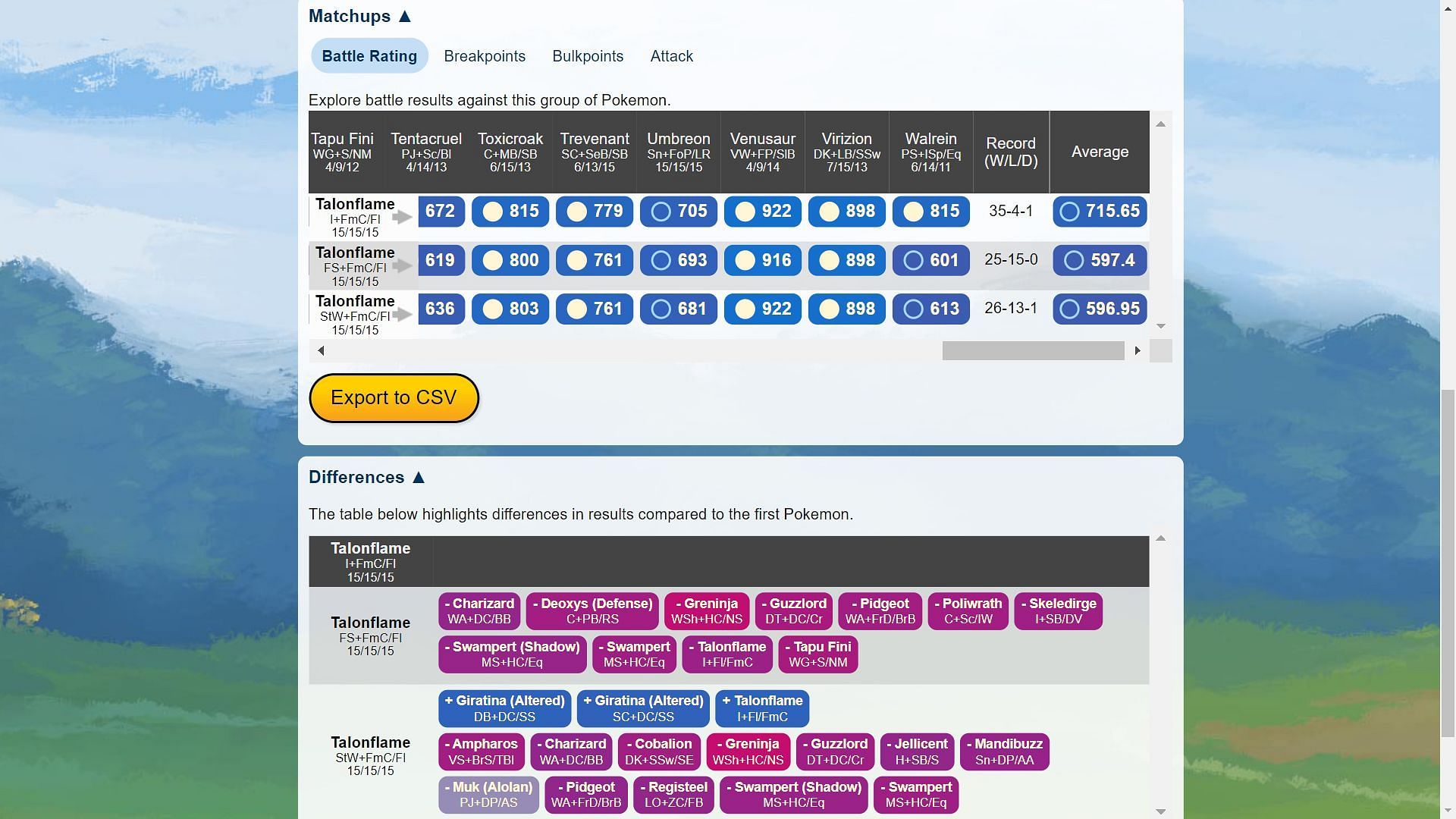The width and height of the screenshot is (1456, 819).
Task: Click scroll down arrow in matchups table
Action: tap(1159, 327)
